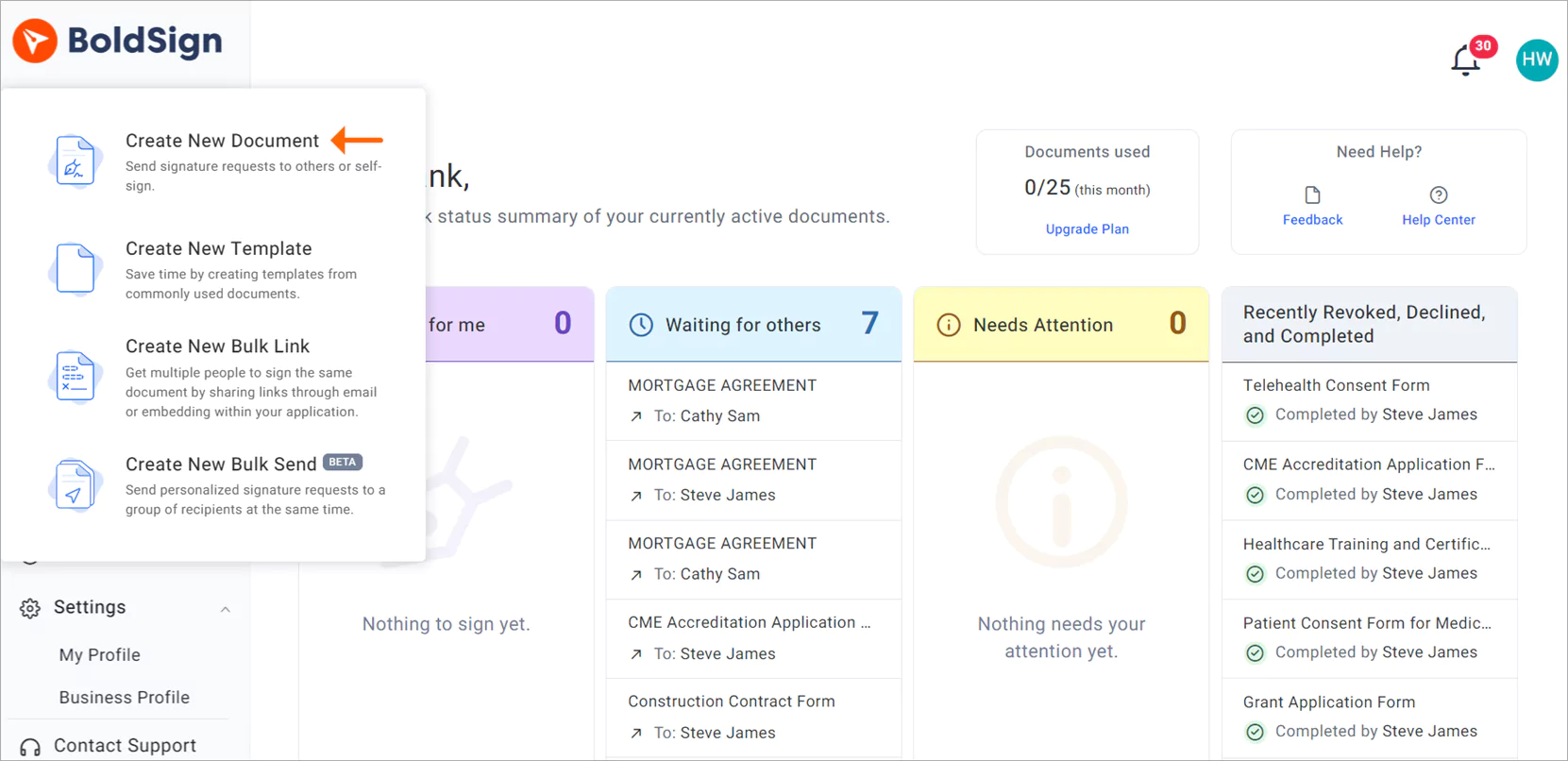The image size is (1568, 761).
Task: Click the Create New Bulk Link icon
Action: pyautogui.click(x=75, y=377)
